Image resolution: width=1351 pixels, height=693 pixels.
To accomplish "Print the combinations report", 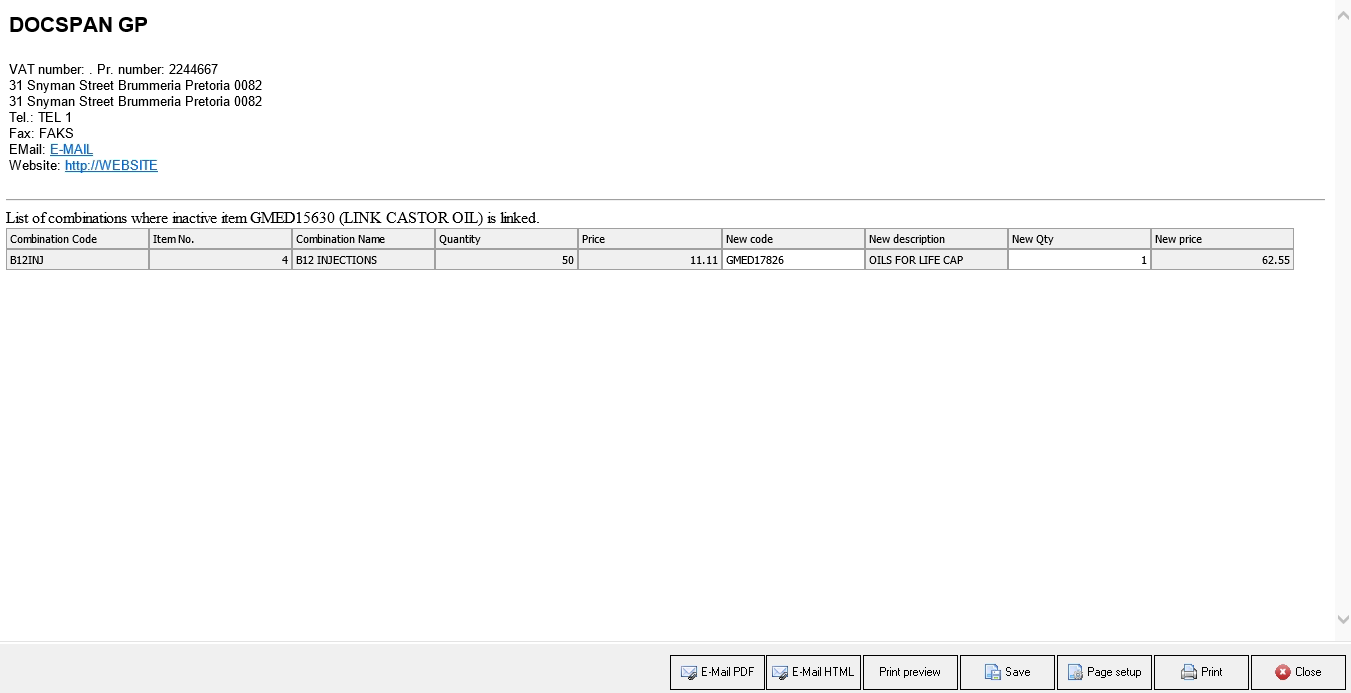I will pos(1201,672).
